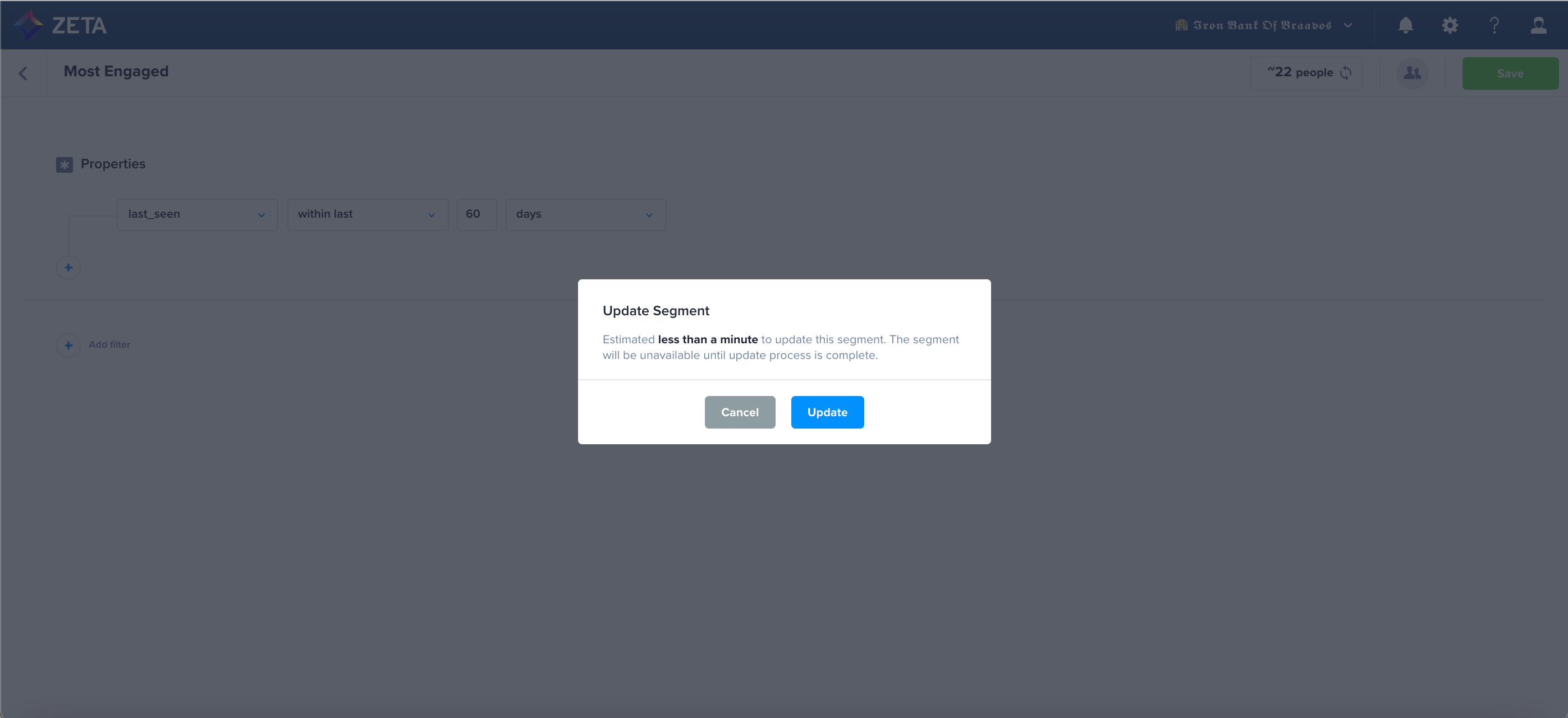Open the days unit dropdown
Image resolution: width=1568 pixels, height=718 pixels.
tap(584, 214)
